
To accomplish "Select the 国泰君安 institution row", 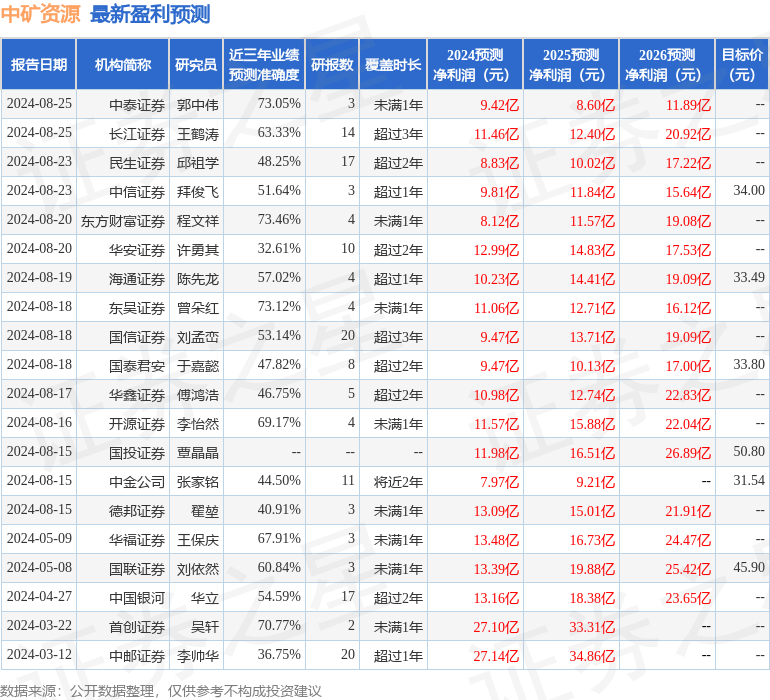I will coord(137,365).
